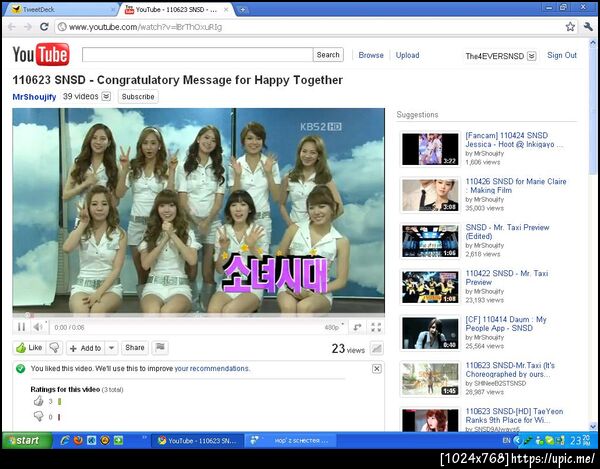This screenshot has width=600, height=469.
Task: Reload the page with refresh icon
Action: 44,27
